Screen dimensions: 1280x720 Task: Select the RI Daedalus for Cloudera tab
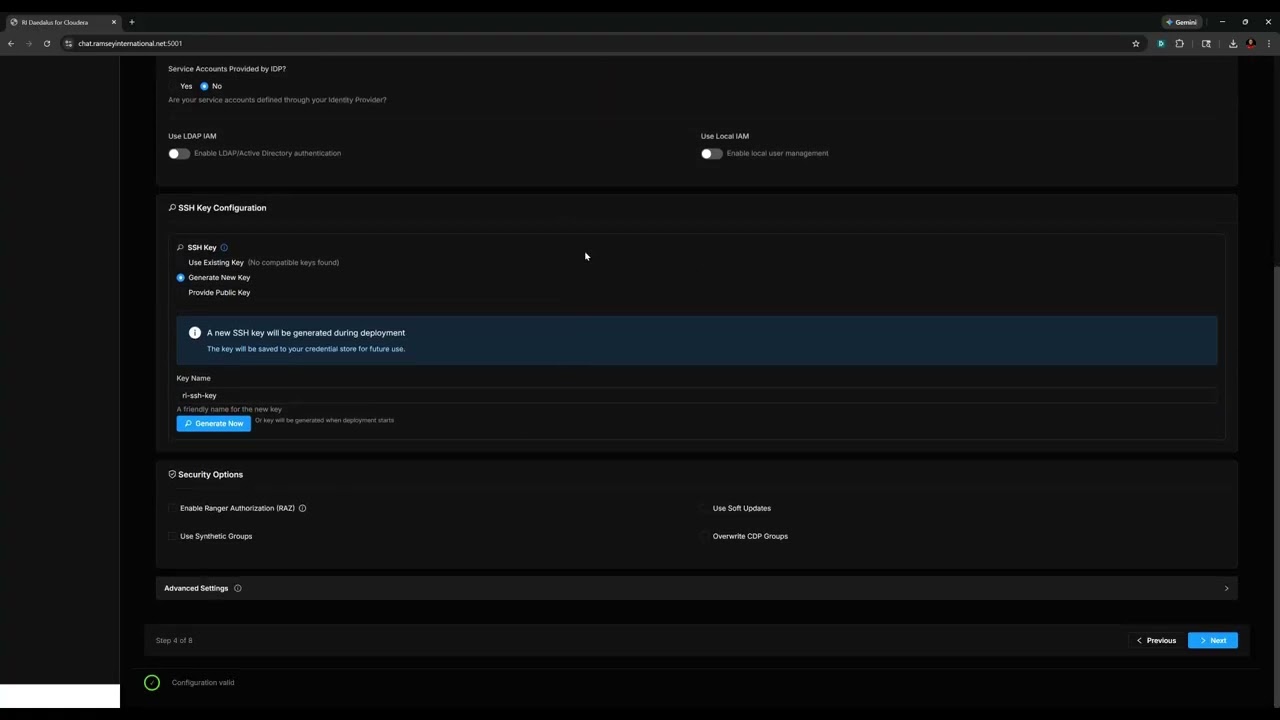63,22
